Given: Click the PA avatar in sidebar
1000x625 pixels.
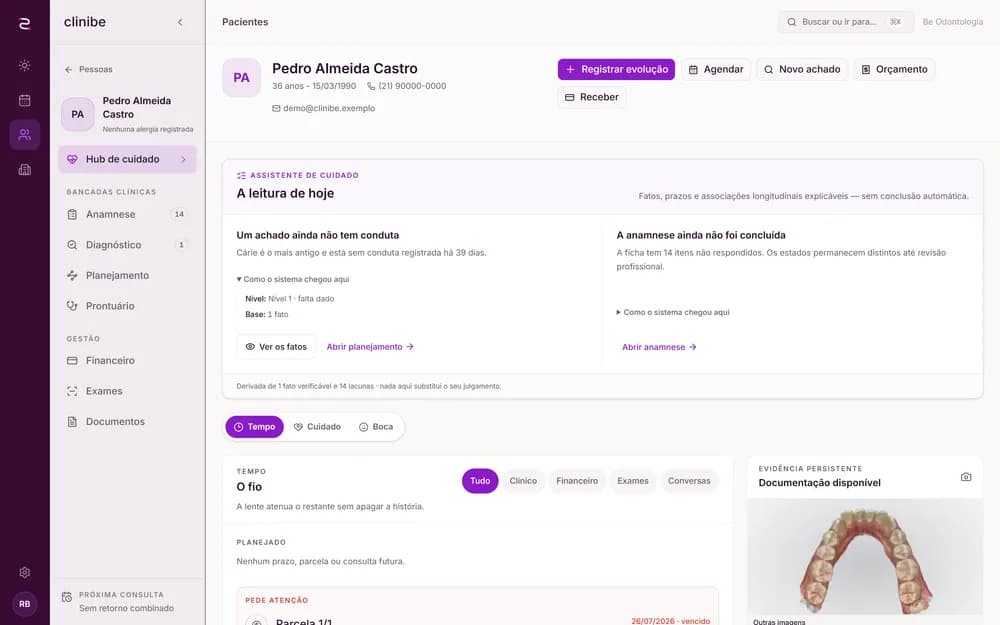Looking at the screenshot, I should coord(78,114).
